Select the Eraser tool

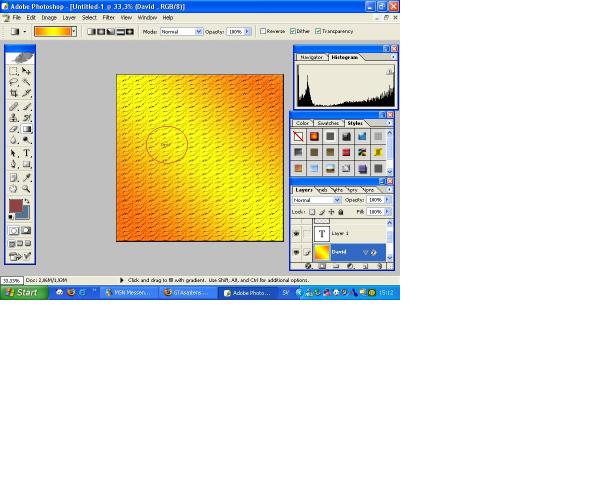pyautogui.click(x=14, y=129)
